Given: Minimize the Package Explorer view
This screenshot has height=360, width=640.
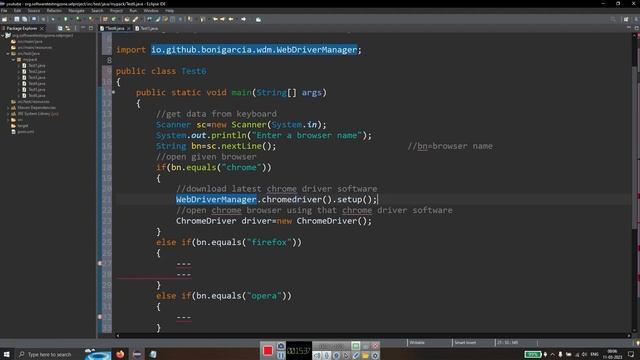Looking at the screenshot, I should [83, 28].
